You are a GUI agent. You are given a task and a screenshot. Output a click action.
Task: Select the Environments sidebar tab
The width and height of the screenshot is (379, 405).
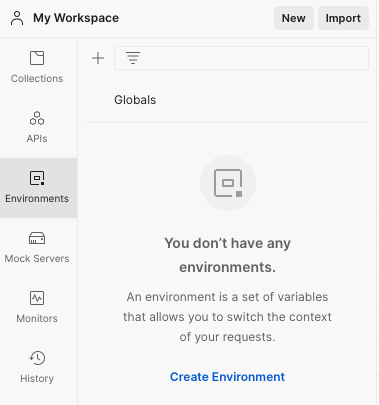pyautogui.click(x=37, y=188)
